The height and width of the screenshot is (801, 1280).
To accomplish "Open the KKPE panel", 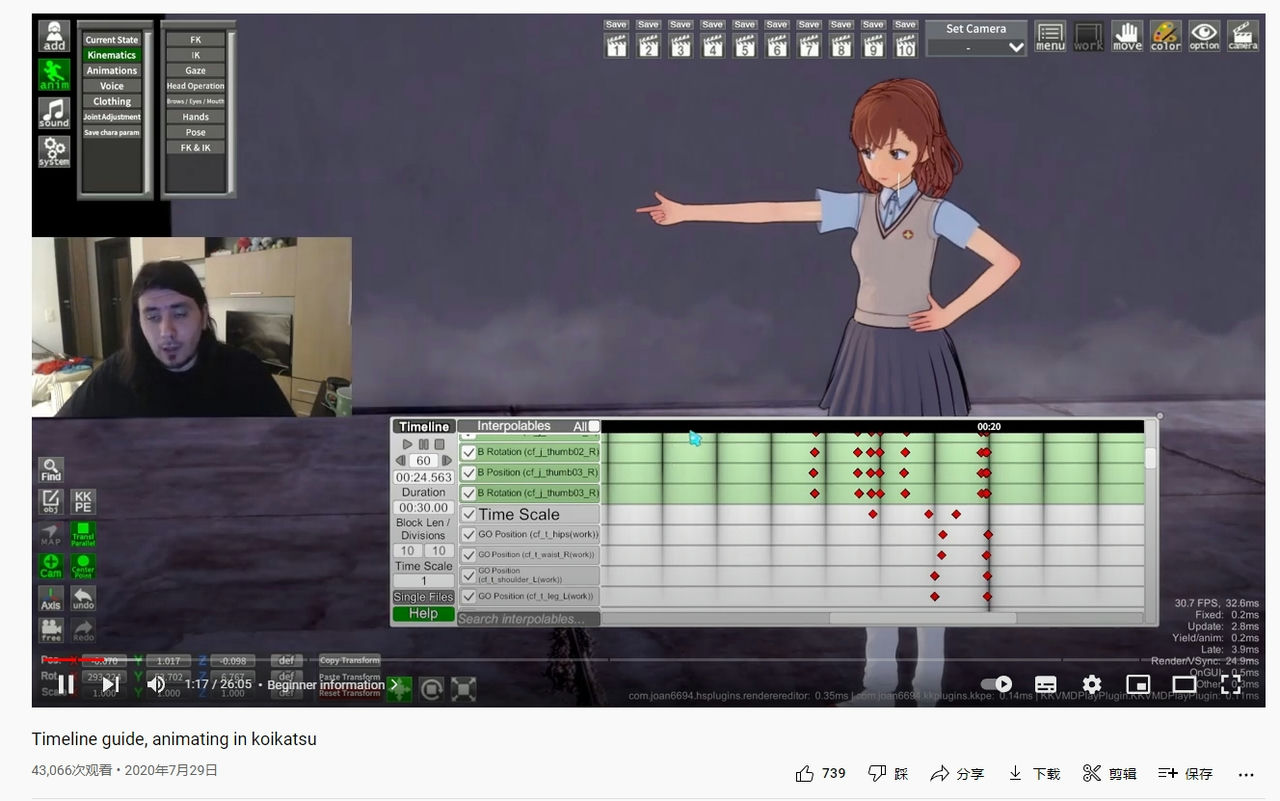I will pos(82,503).
